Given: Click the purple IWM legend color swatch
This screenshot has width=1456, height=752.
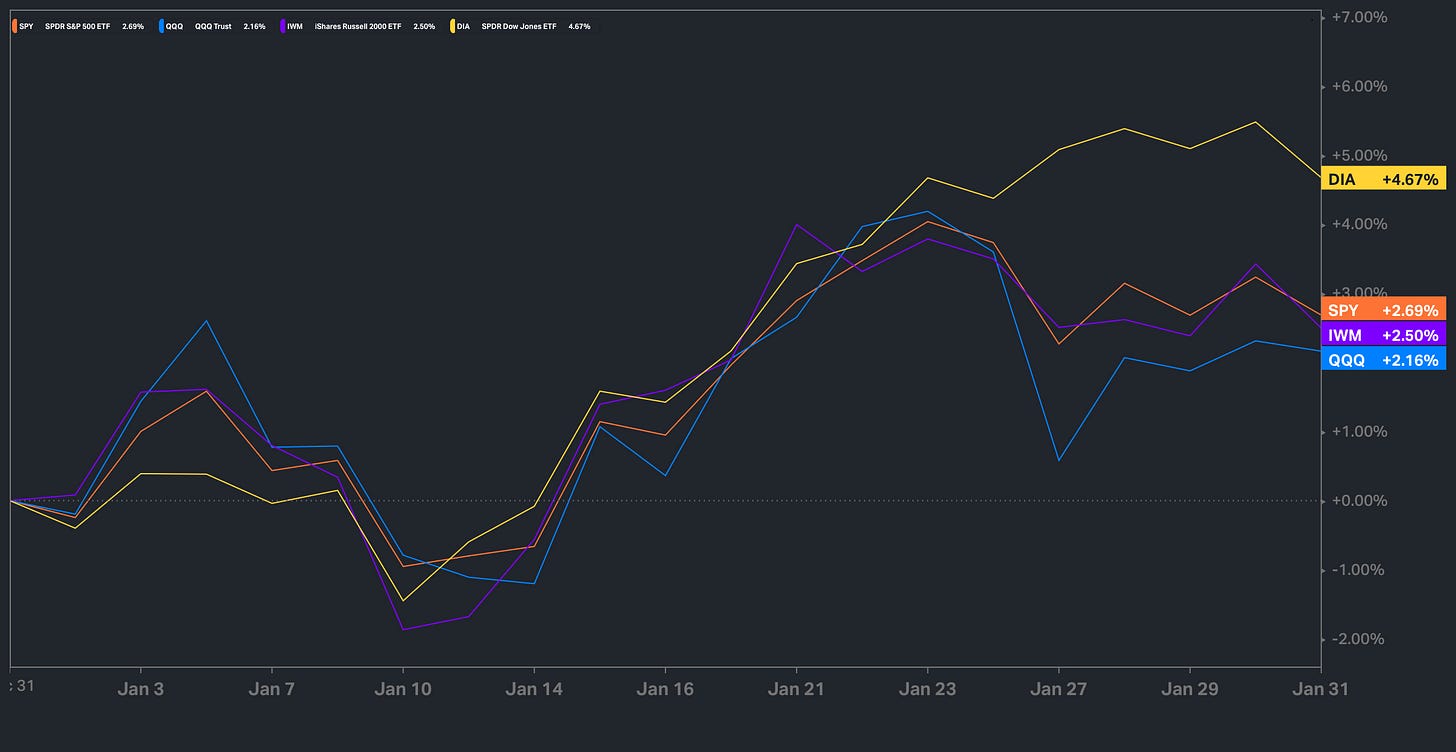Looking at the screenshot, I should [x=282, y=26].
